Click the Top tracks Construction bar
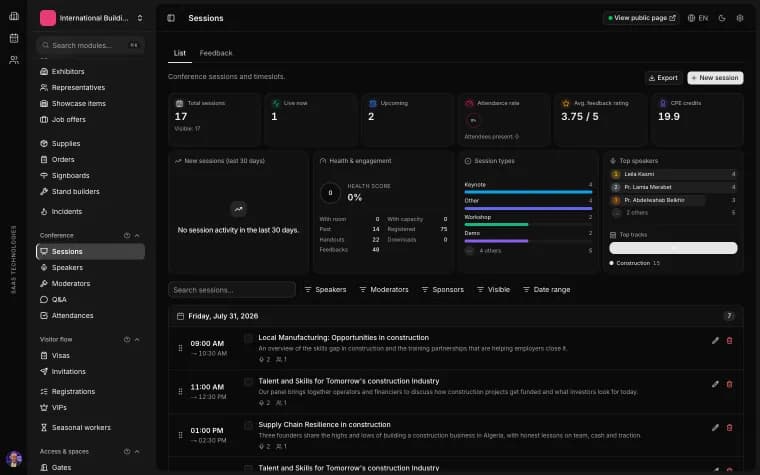The height and width of the screenshot is (475, 760). coord(673,248)
